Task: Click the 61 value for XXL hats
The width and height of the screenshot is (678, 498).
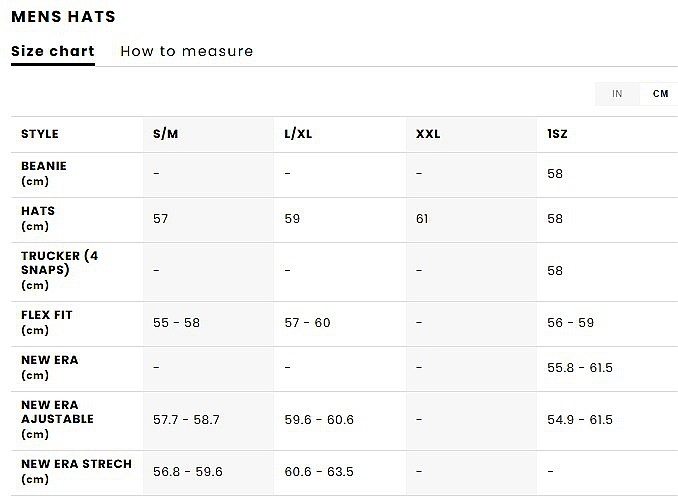Action: pyautogui.click(x=422, y=218)
